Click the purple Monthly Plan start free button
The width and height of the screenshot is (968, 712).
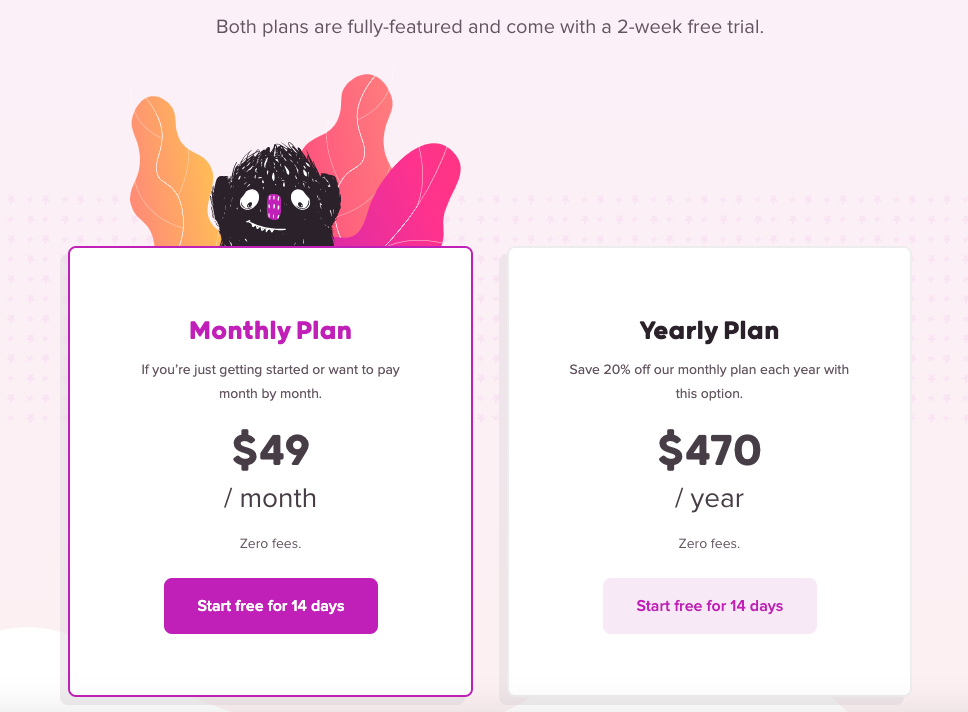(270, 606)
